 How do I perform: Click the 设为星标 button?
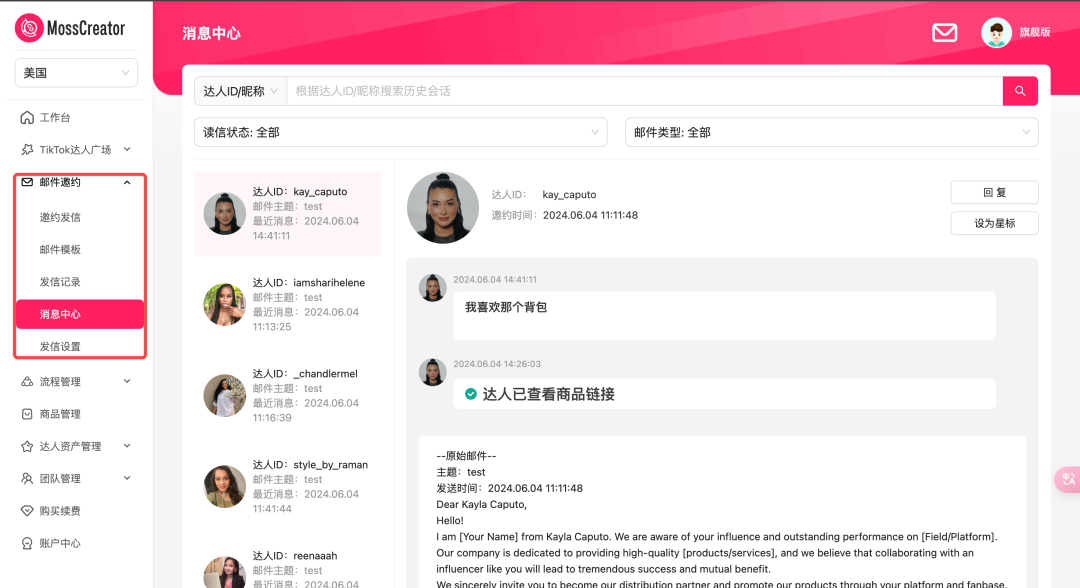coord(994,223)
